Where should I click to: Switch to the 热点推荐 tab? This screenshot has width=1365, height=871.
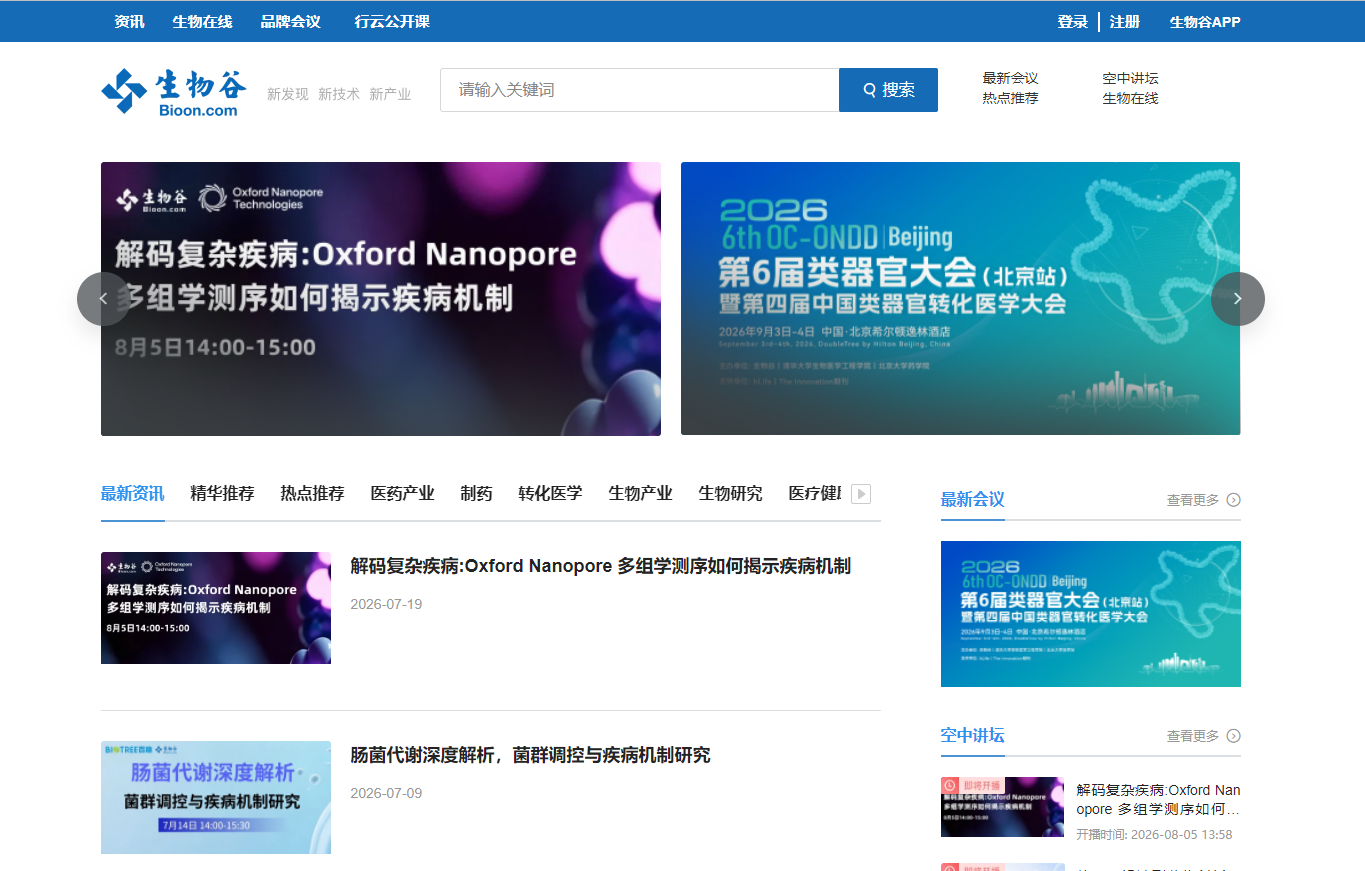click(312, 494)
